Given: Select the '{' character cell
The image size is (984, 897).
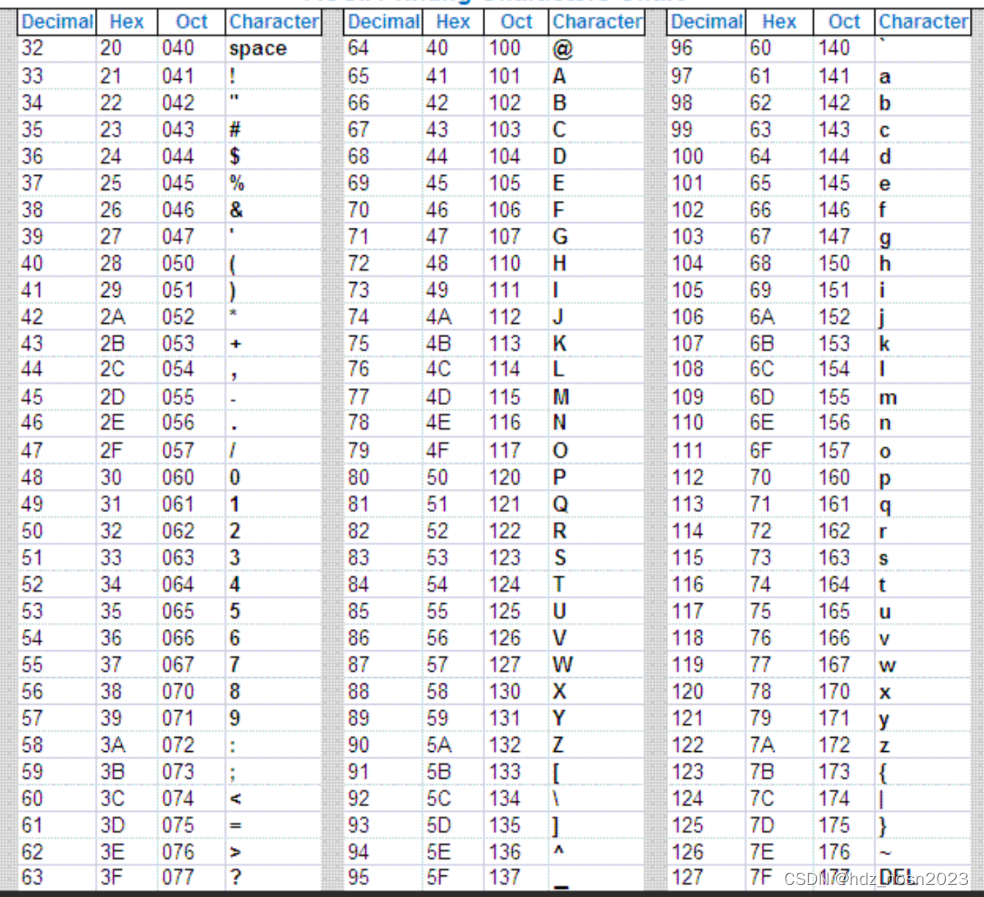Looking at the screenshot, I should [x=922, y=771].
